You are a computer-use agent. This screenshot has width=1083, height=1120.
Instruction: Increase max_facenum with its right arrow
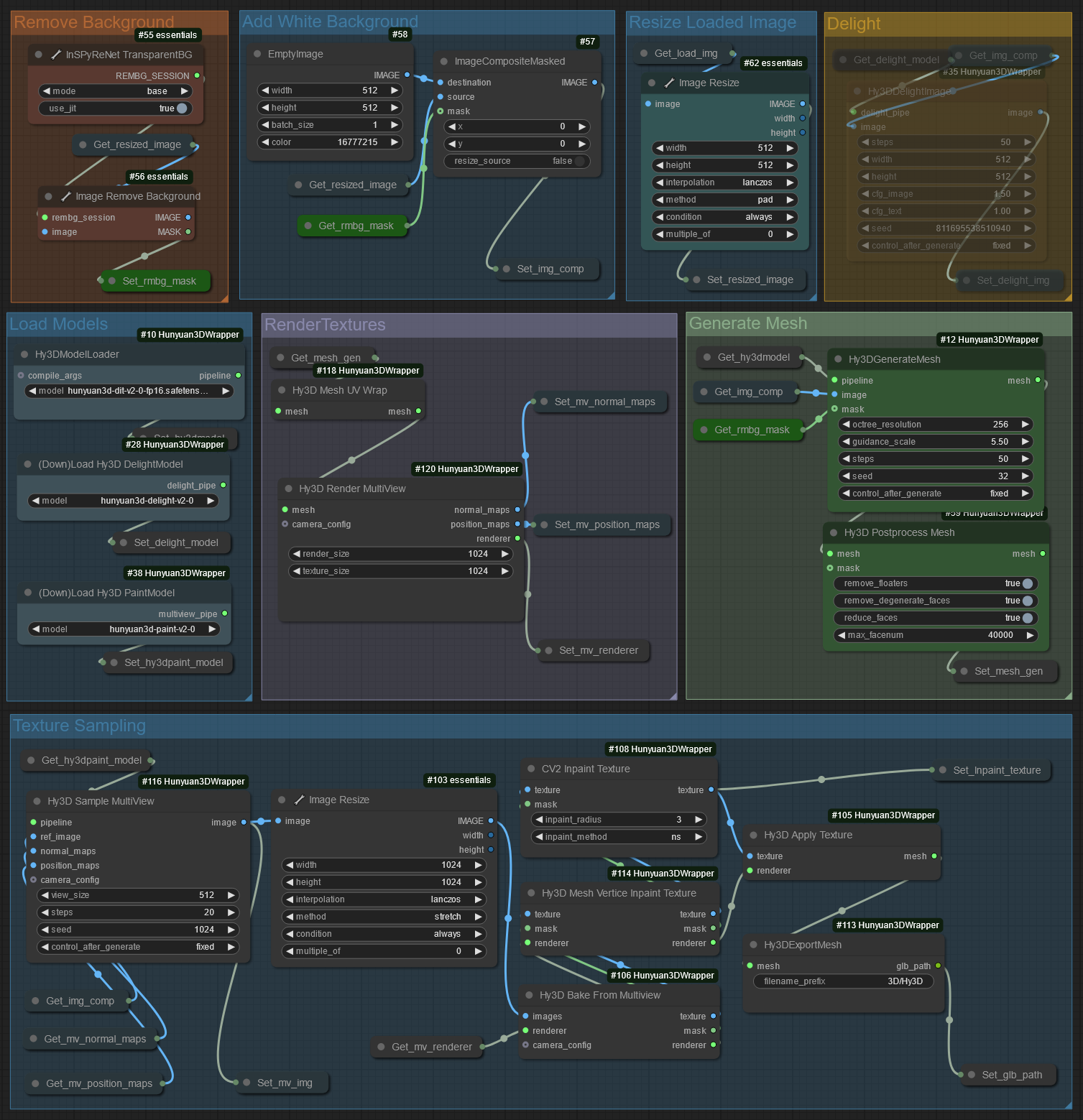[x=1030, y=635]
